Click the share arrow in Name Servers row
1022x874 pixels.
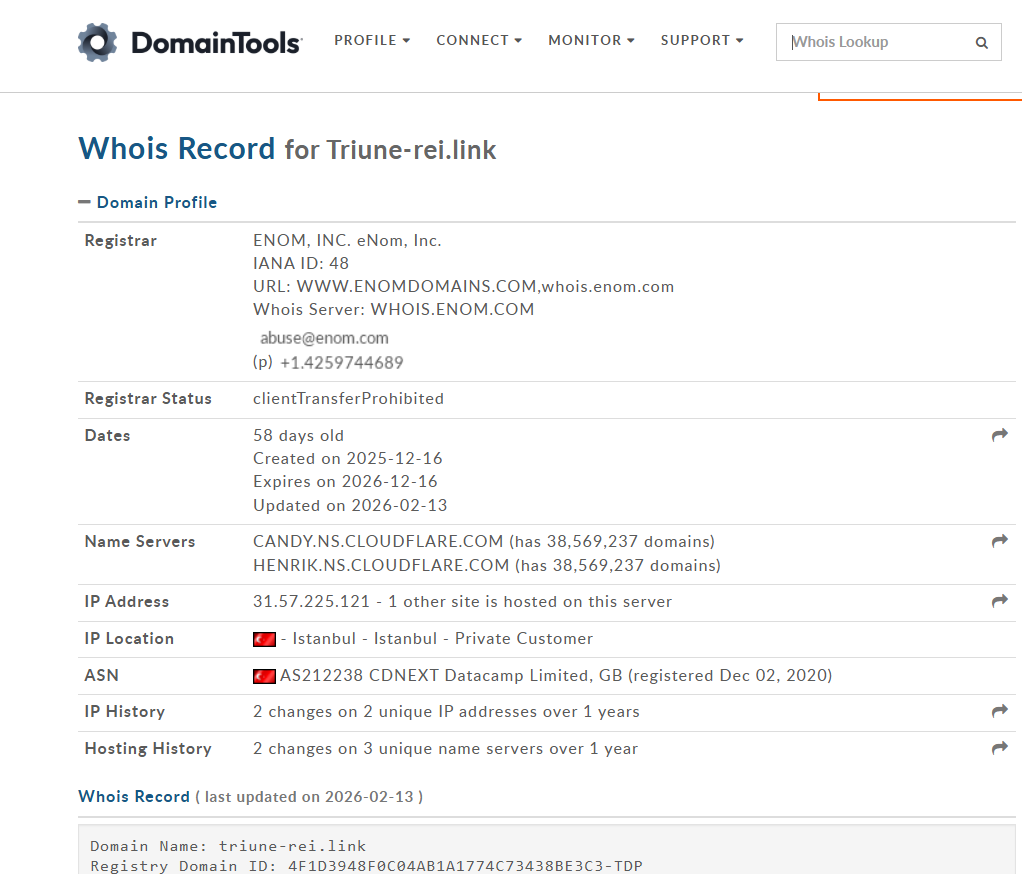(1000, 541)
